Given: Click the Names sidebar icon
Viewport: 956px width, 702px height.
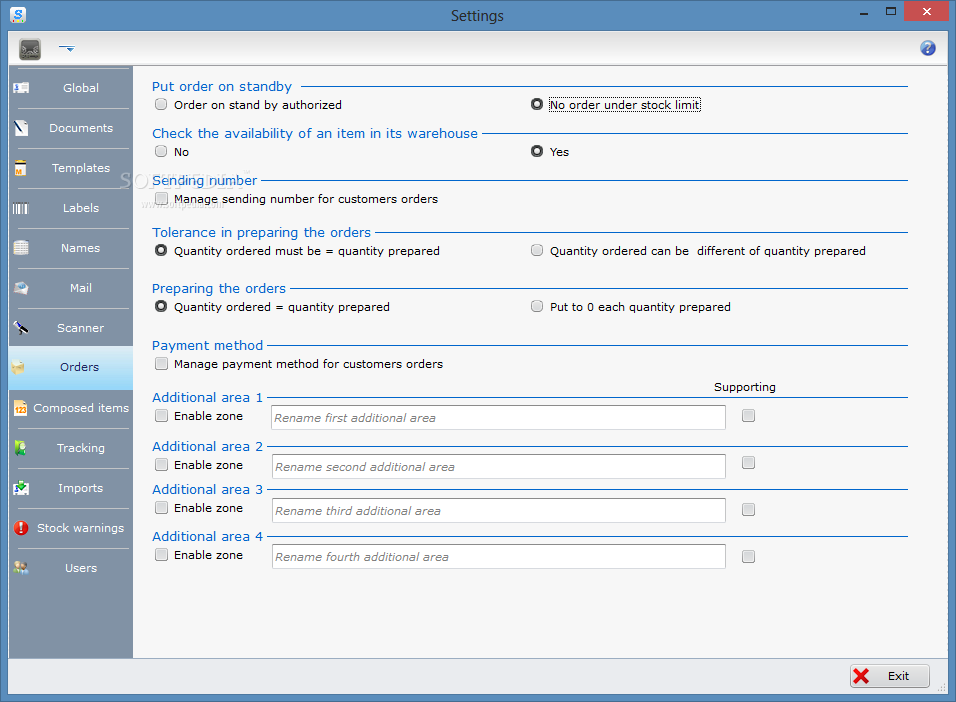Looking at the screenshot, I should click(21, 248).
